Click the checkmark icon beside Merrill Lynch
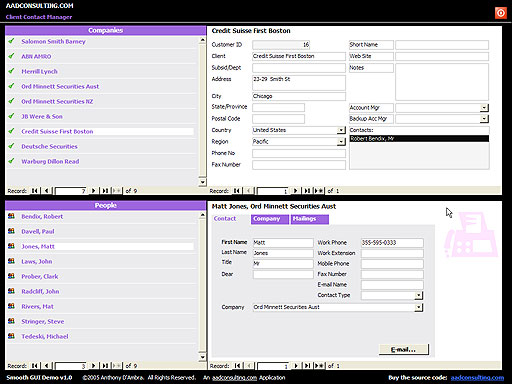 (x=11, y=71)
